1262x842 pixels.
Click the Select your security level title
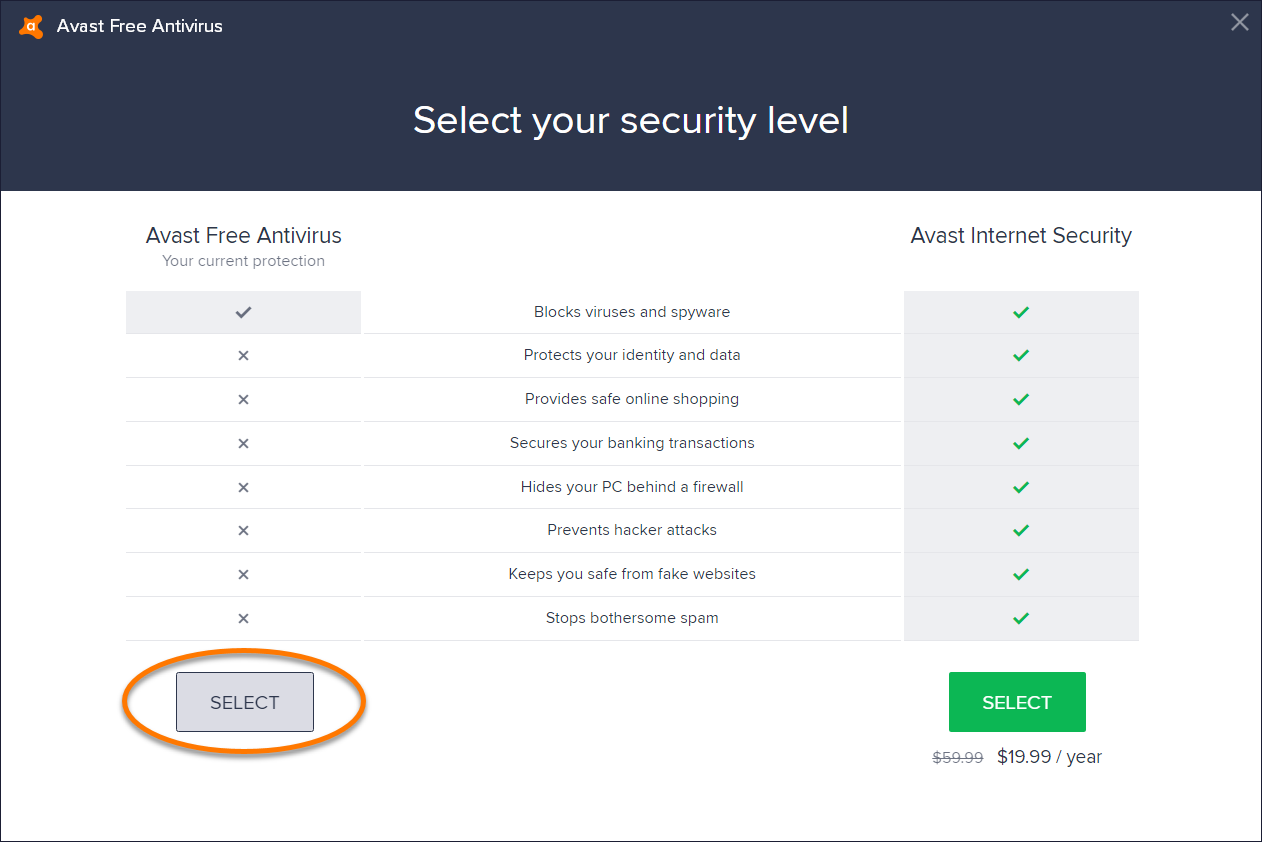(x=631, y=120)
